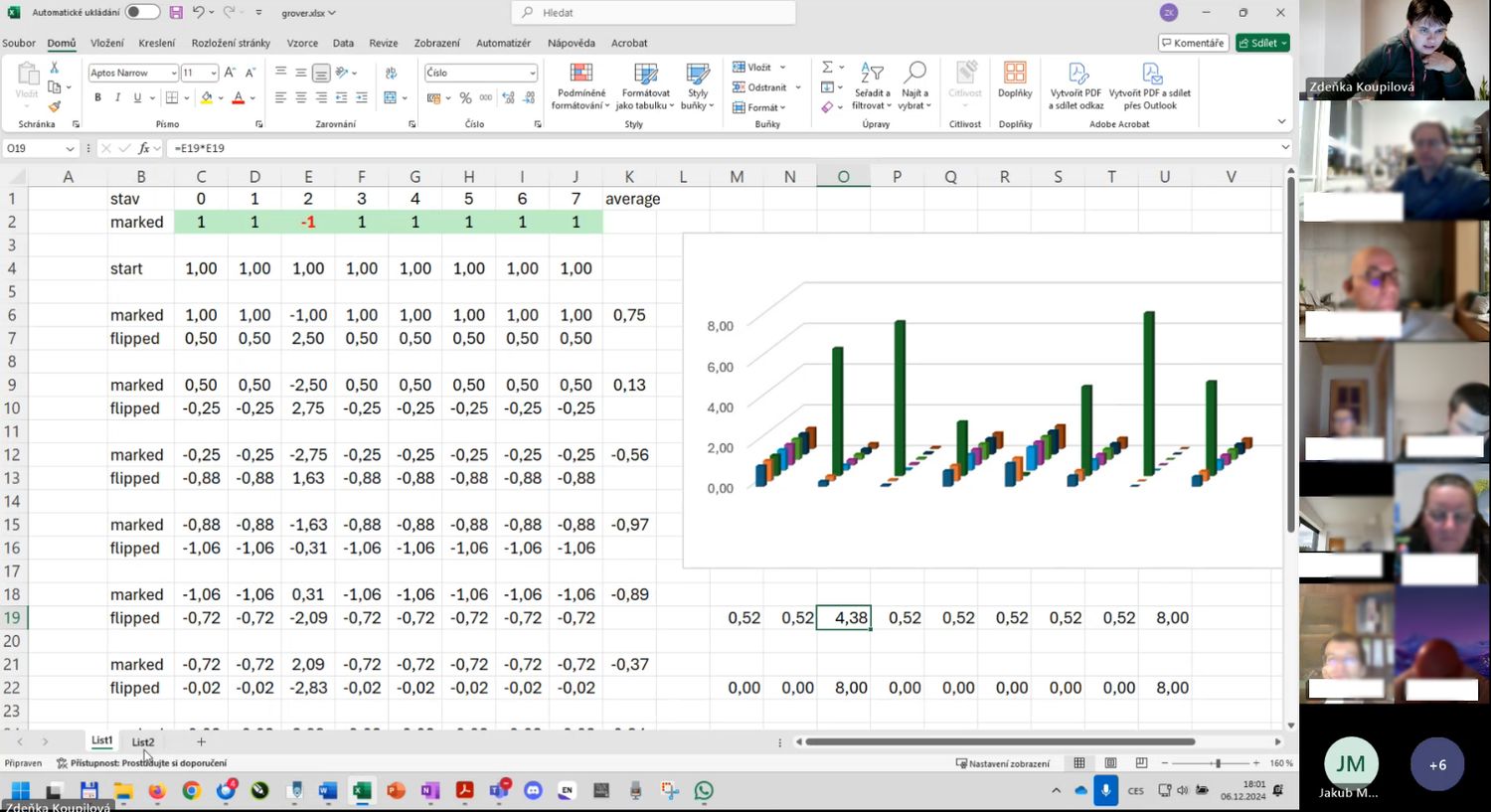Toggle italic text formatting
The height and width of the screenshot is (812, 1491).
pos(117,97)
